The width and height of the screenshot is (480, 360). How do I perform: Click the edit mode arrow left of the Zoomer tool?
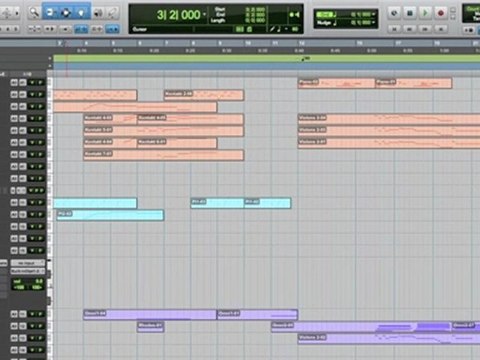pos(17,13)
